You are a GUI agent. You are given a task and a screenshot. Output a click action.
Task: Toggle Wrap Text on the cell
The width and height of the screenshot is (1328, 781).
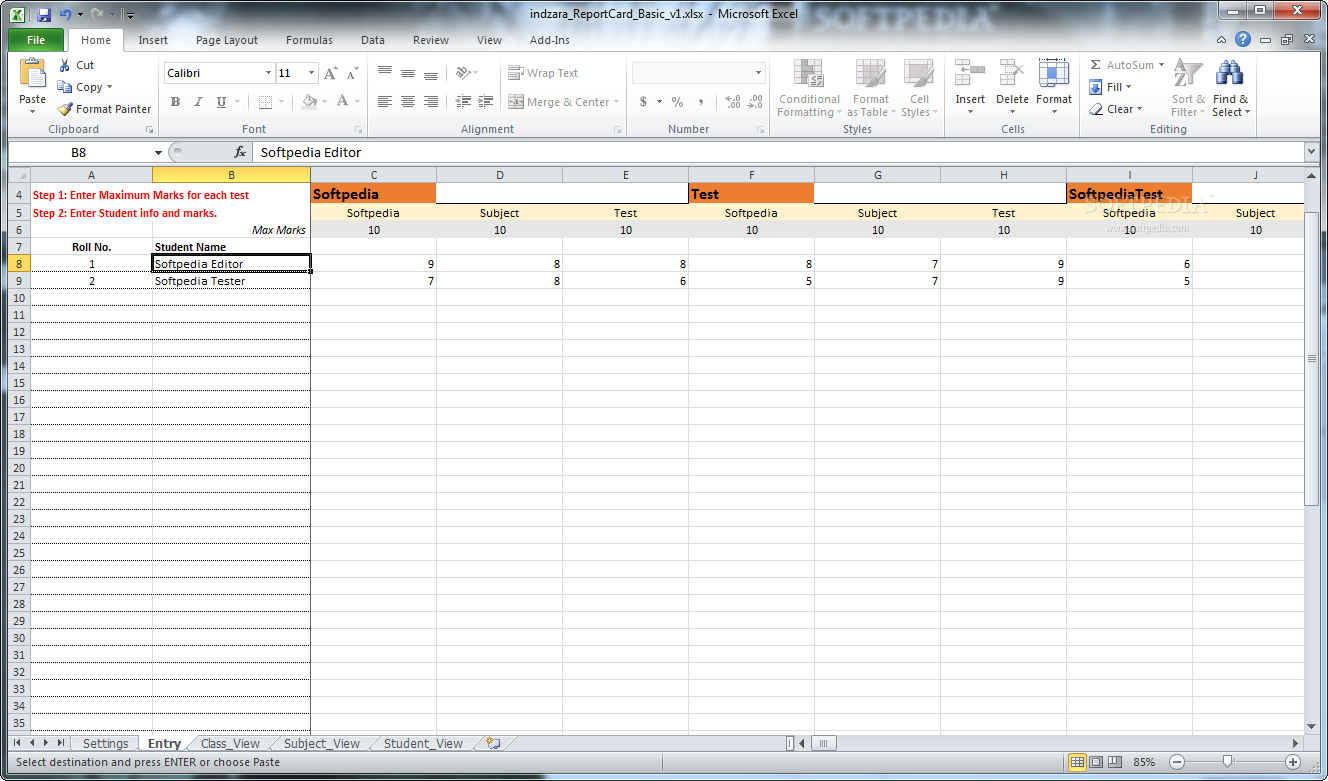point(543,73)
